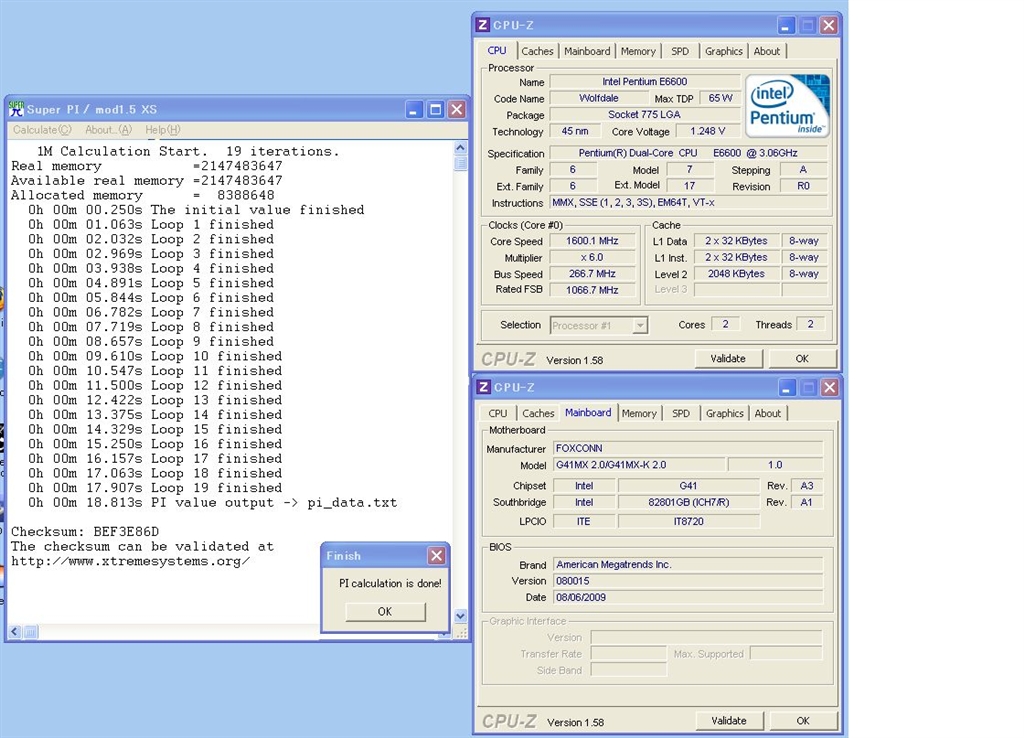Click the Super PI title bar icon
This screenshot has height=738, width=1024.
tap(17, 109)
